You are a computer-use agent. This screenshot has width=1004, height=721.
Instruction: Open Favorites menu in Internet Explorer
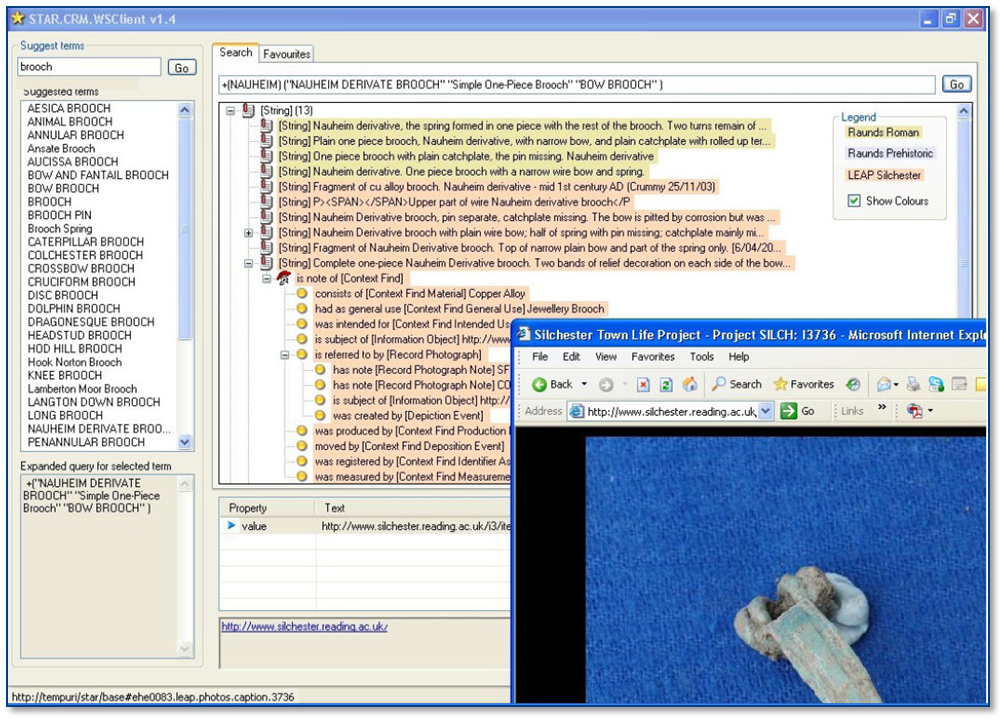(652, 357)
